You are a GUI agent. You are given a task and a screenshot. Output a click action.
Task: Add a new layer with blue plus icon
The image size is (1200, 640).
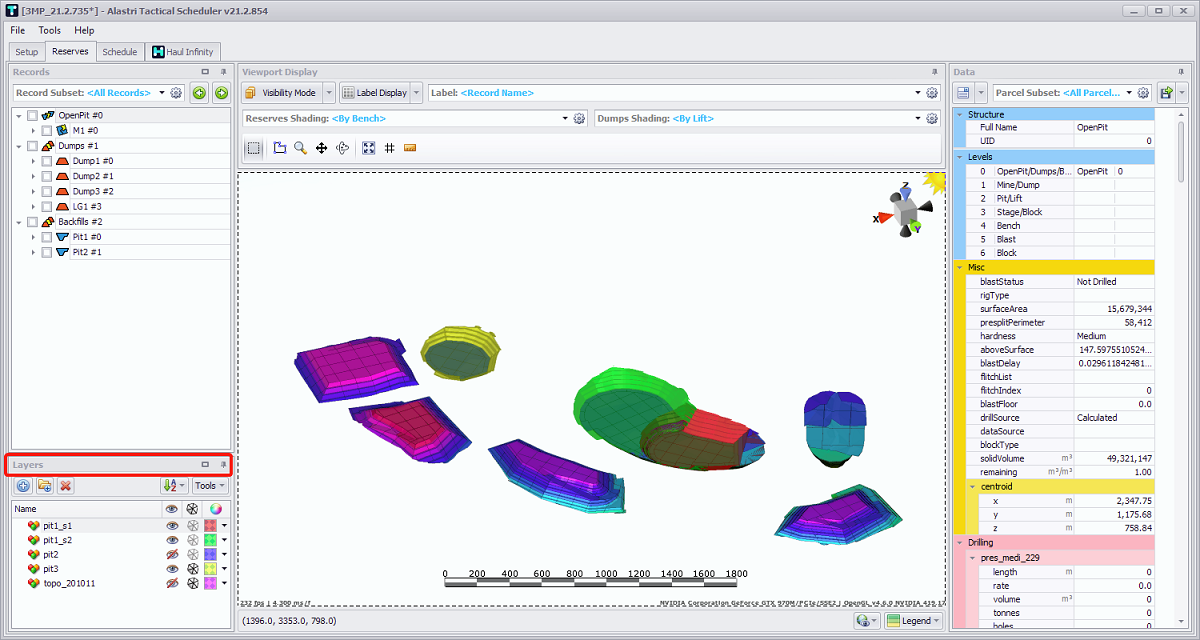coord(23,486)
